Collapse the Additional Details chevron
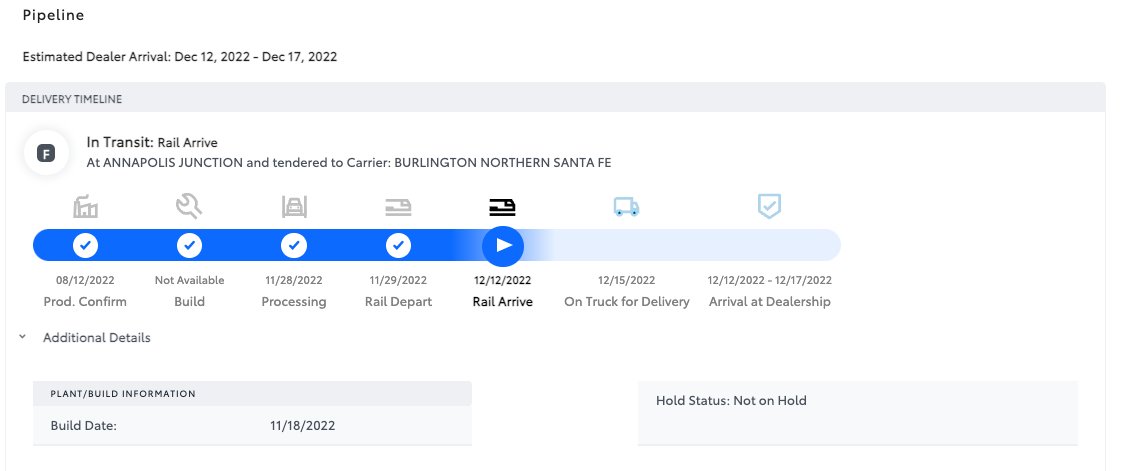This screenshot has width=1142, height=471. (22, 338)
